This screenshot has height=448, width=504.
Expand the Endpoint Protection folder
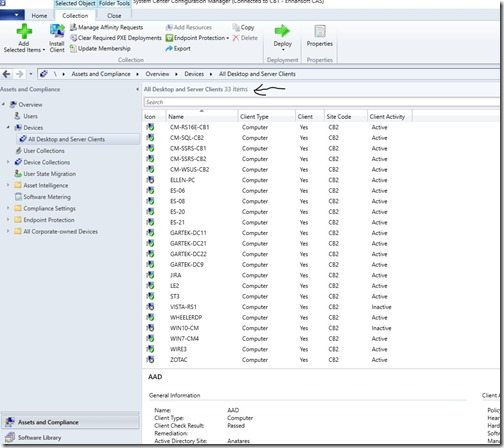click(8, 220)
